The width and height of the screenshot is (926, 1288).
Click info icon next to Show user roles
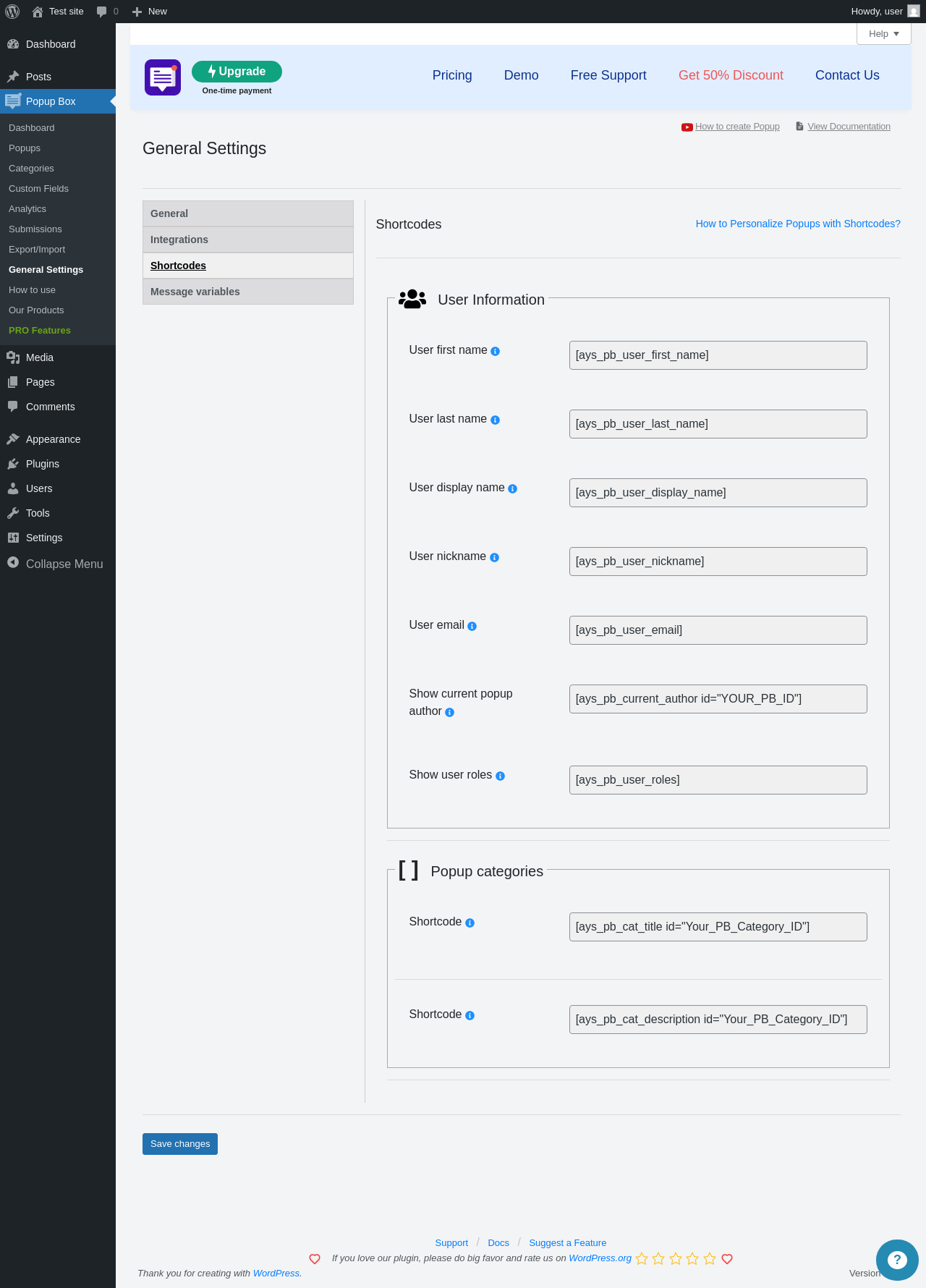501,776
